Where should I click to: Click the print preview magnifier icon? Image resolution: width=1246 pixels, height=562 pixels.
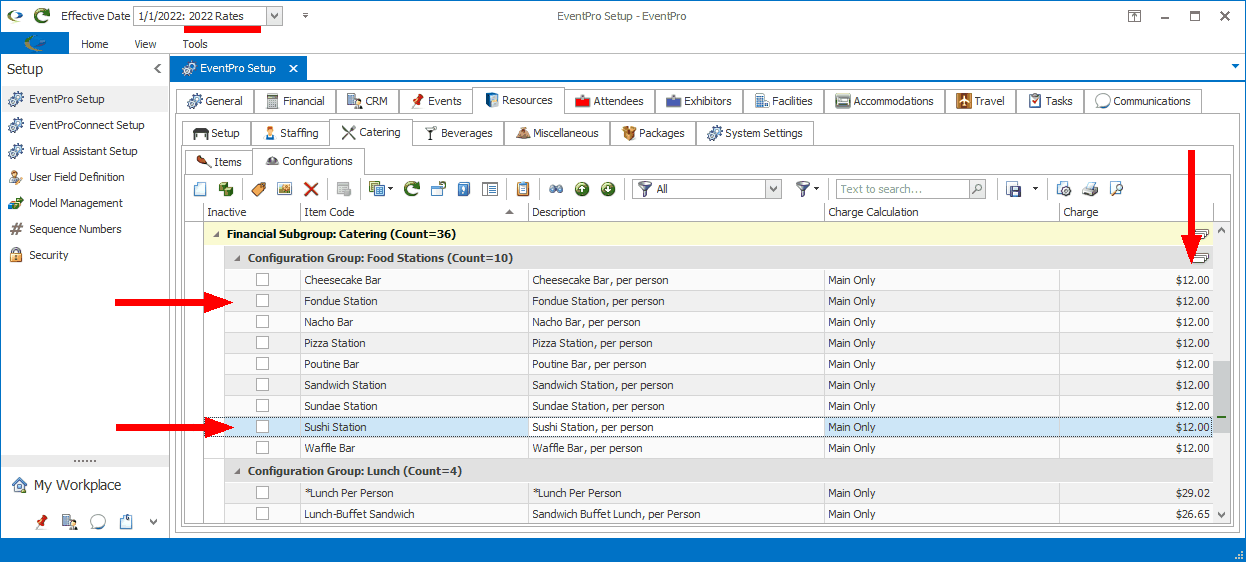1116,189
